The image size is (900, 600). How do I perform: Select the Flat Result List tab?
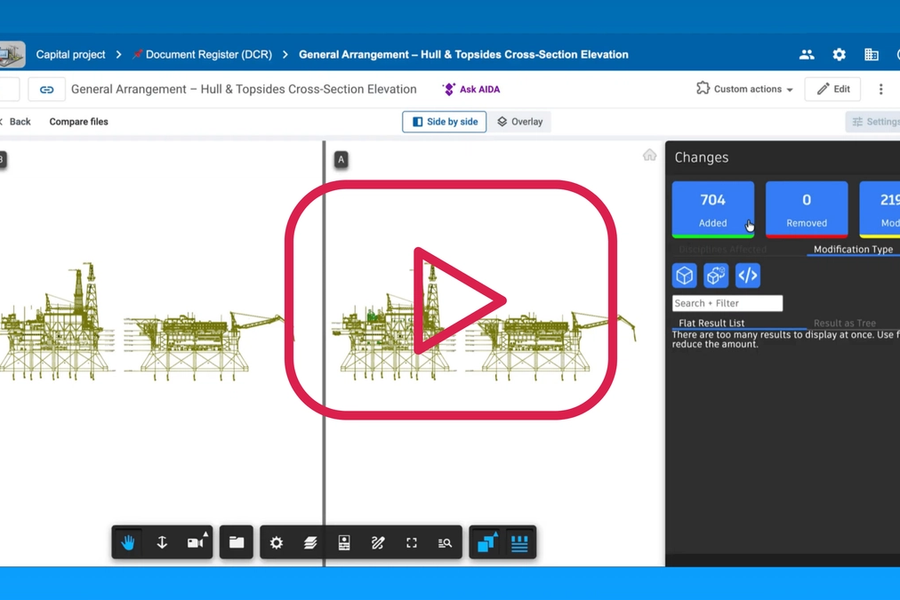(x=711, y=323)
